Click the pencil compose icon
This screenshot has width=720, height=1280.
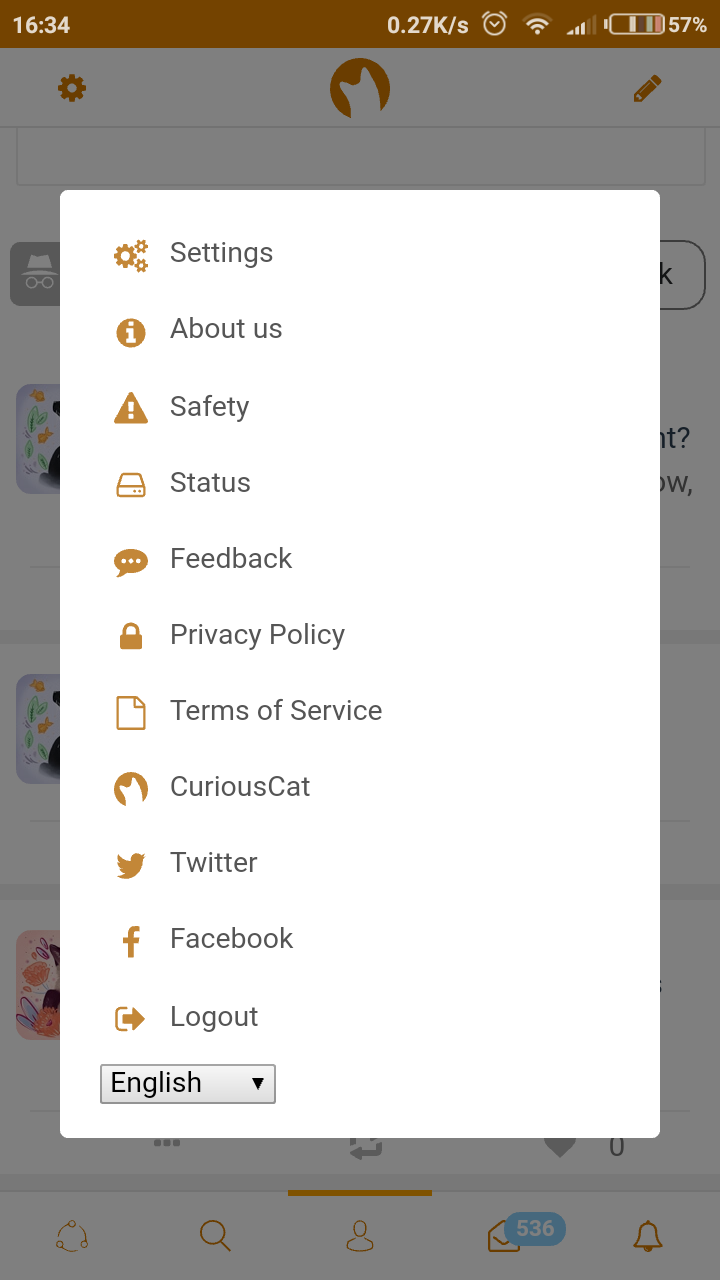pos(648,89)
